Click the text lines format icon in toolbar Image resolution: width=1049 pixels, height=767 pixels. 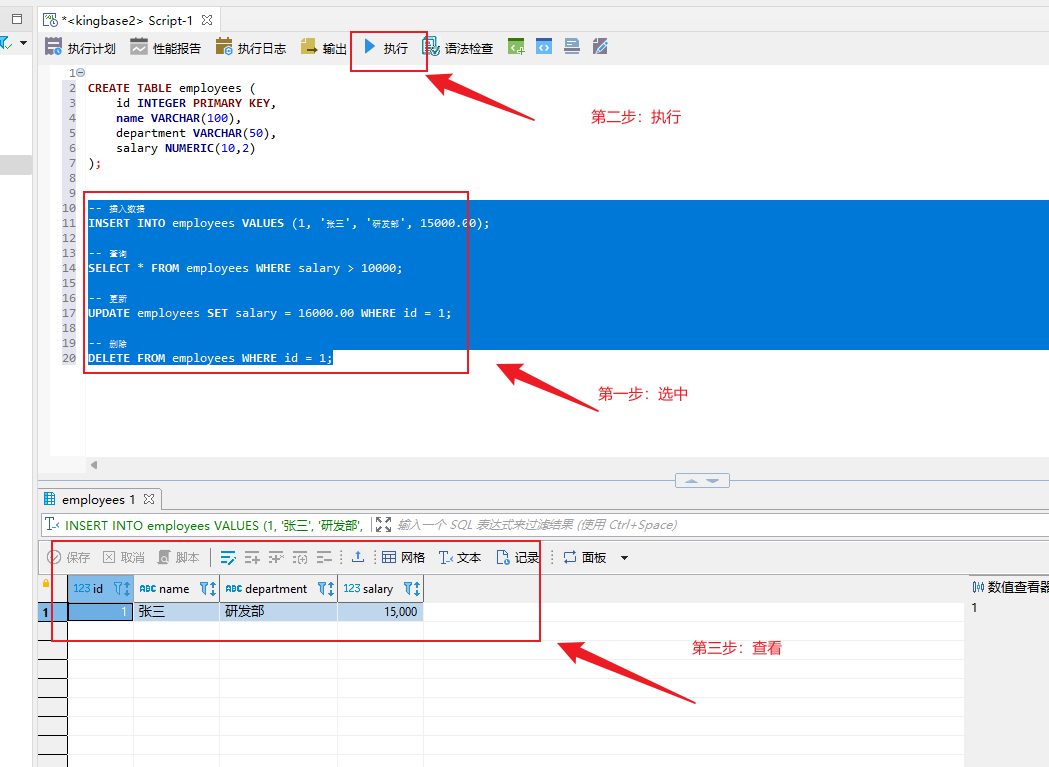[x=572, y=47]
